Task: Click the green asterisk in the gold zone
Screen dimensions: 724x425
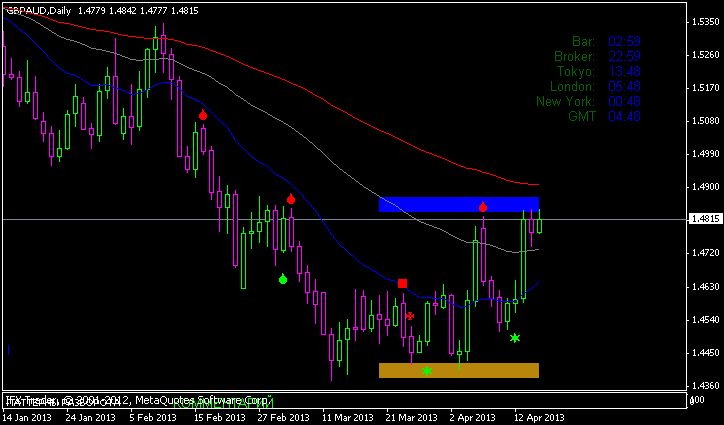Action: point(427,370)
